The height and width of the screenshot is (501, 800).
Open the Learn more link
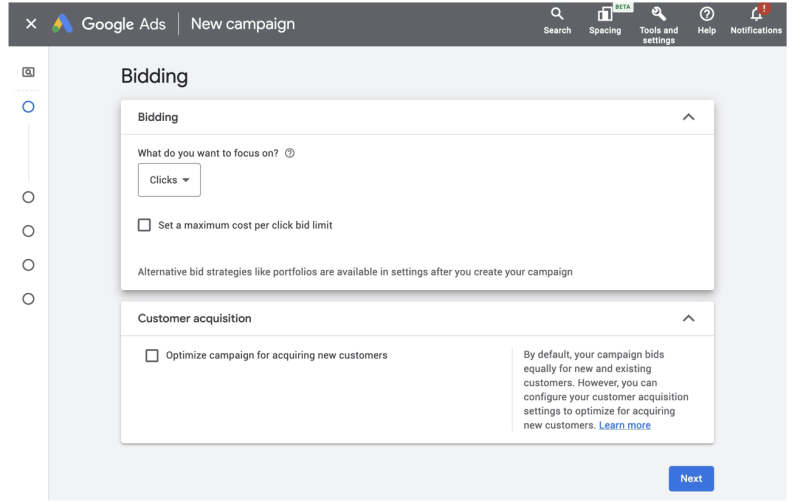click(x=624, y=425)
